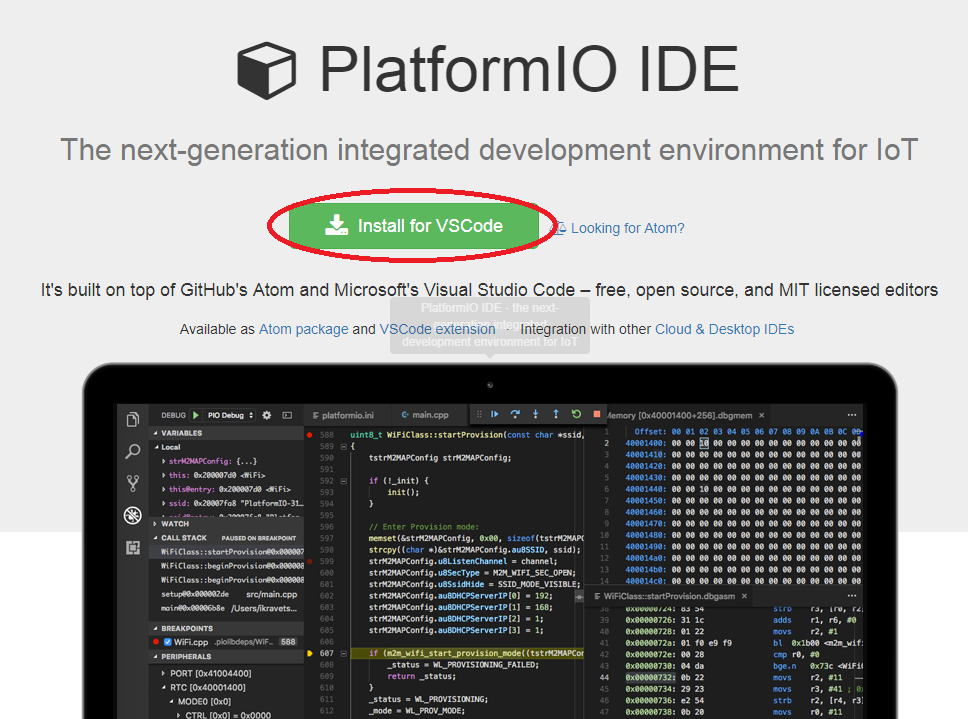Open the Explorer files icon in activity bar

[133, 420]
